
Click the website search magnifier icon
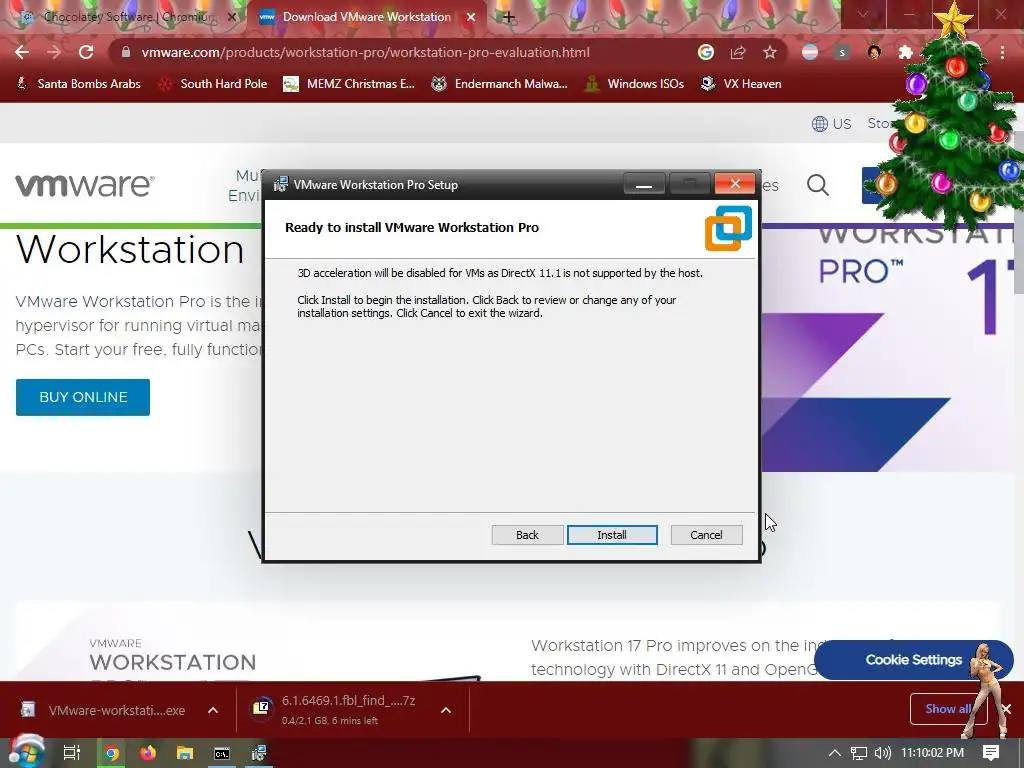[818, 185]
